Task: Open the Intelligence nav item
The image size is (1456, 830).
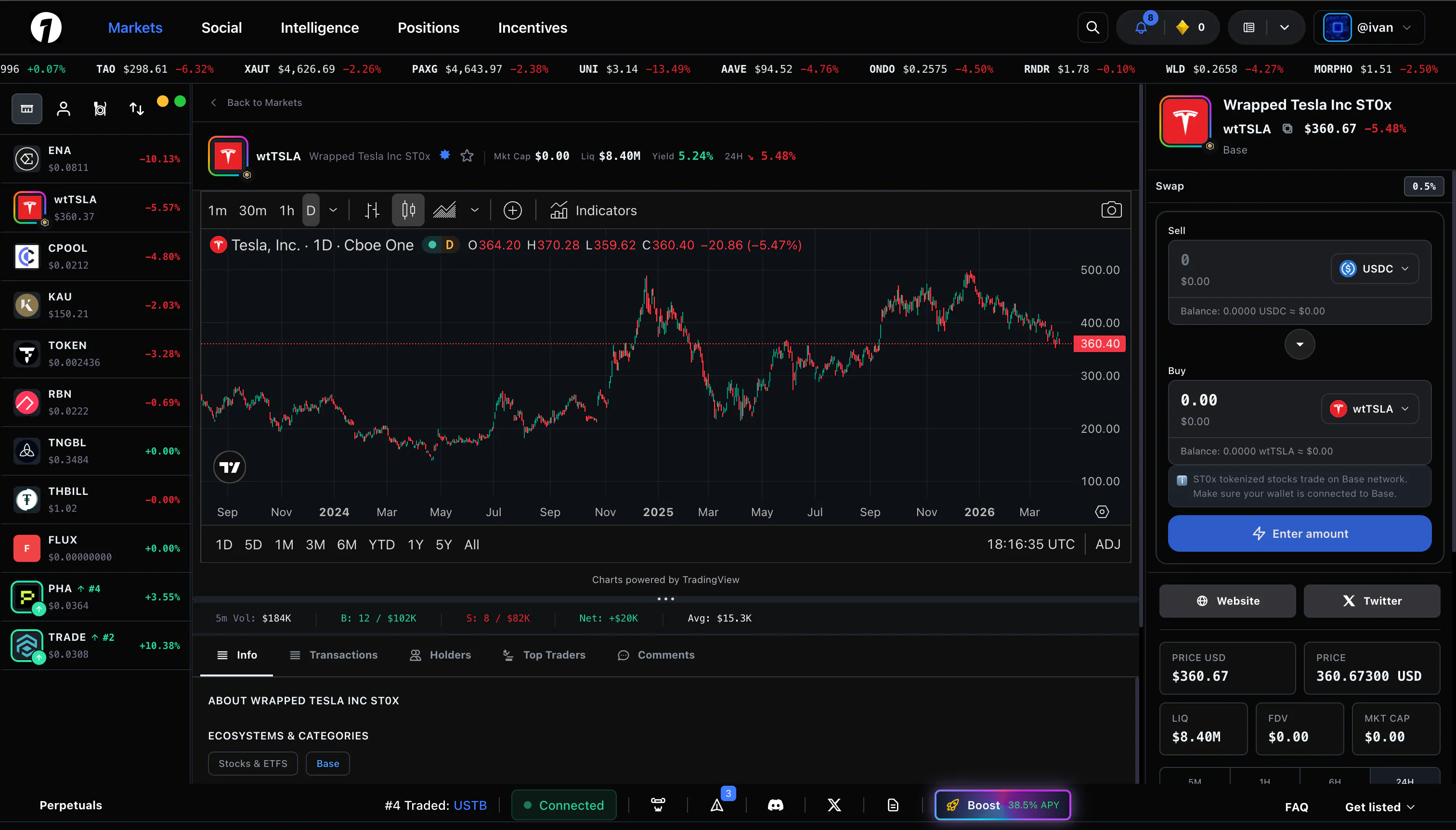Action: [319, 27]
